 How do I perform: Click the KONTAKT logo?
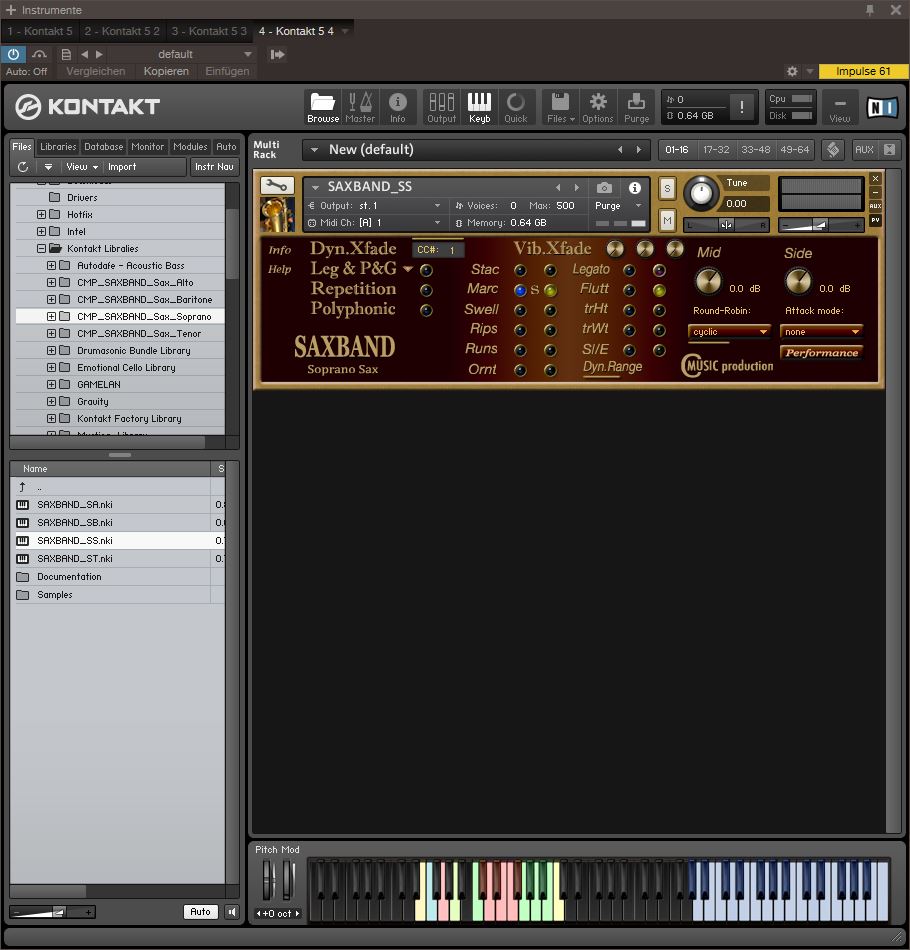pos(88,107)
